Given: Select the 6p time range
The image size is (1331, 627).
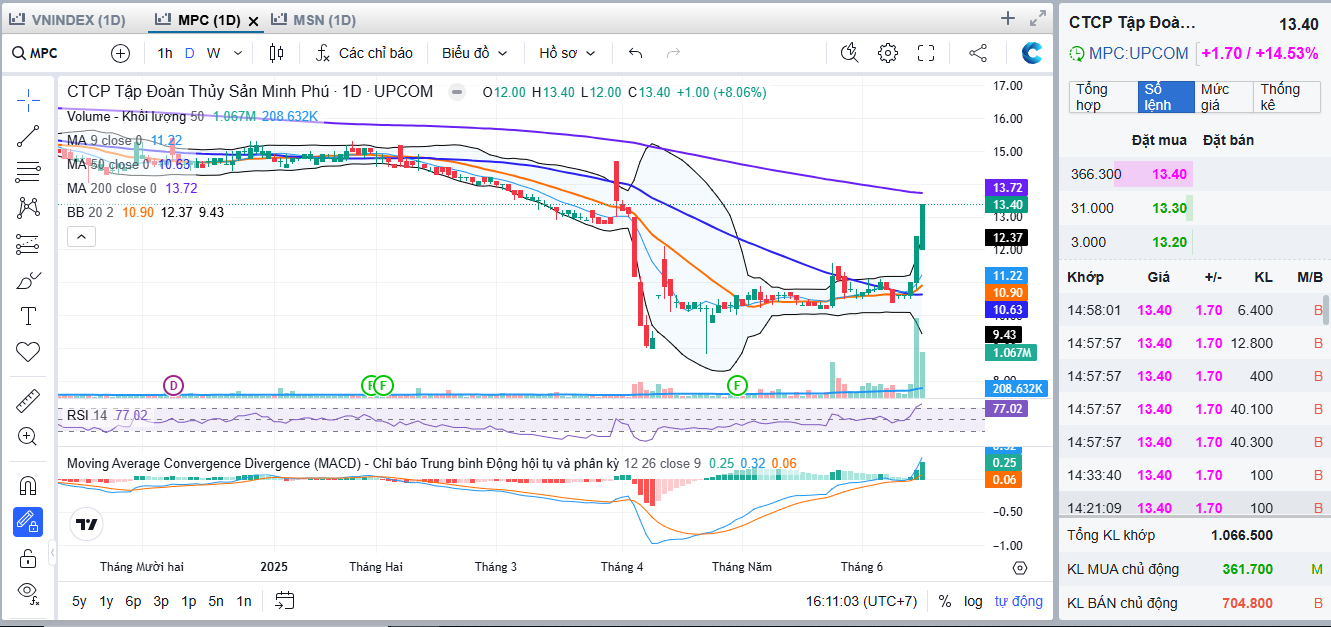Looking at the screenshot, I should point(133,601).
